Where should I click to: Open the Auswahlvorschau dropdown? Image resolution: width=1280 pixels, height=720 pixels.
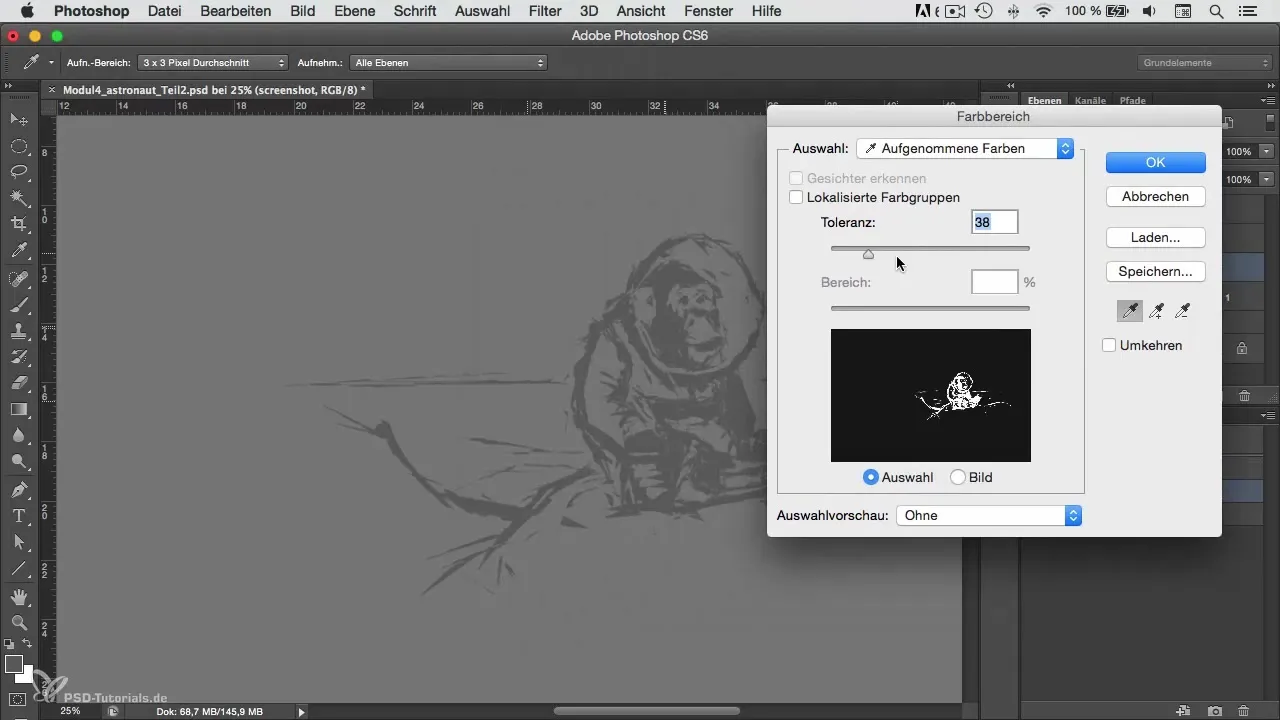pos(989,516)
